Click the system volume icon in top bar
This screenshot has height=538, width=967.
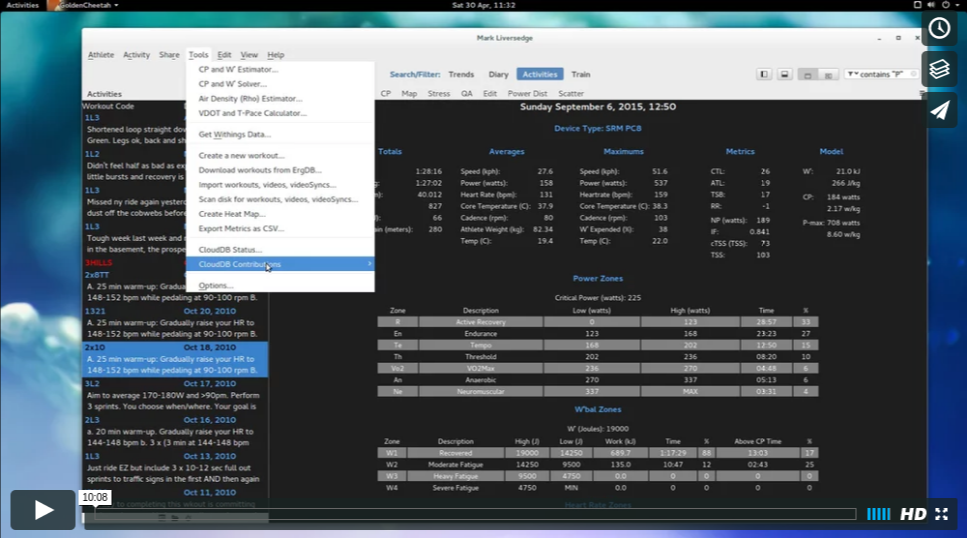pos(931,5)
